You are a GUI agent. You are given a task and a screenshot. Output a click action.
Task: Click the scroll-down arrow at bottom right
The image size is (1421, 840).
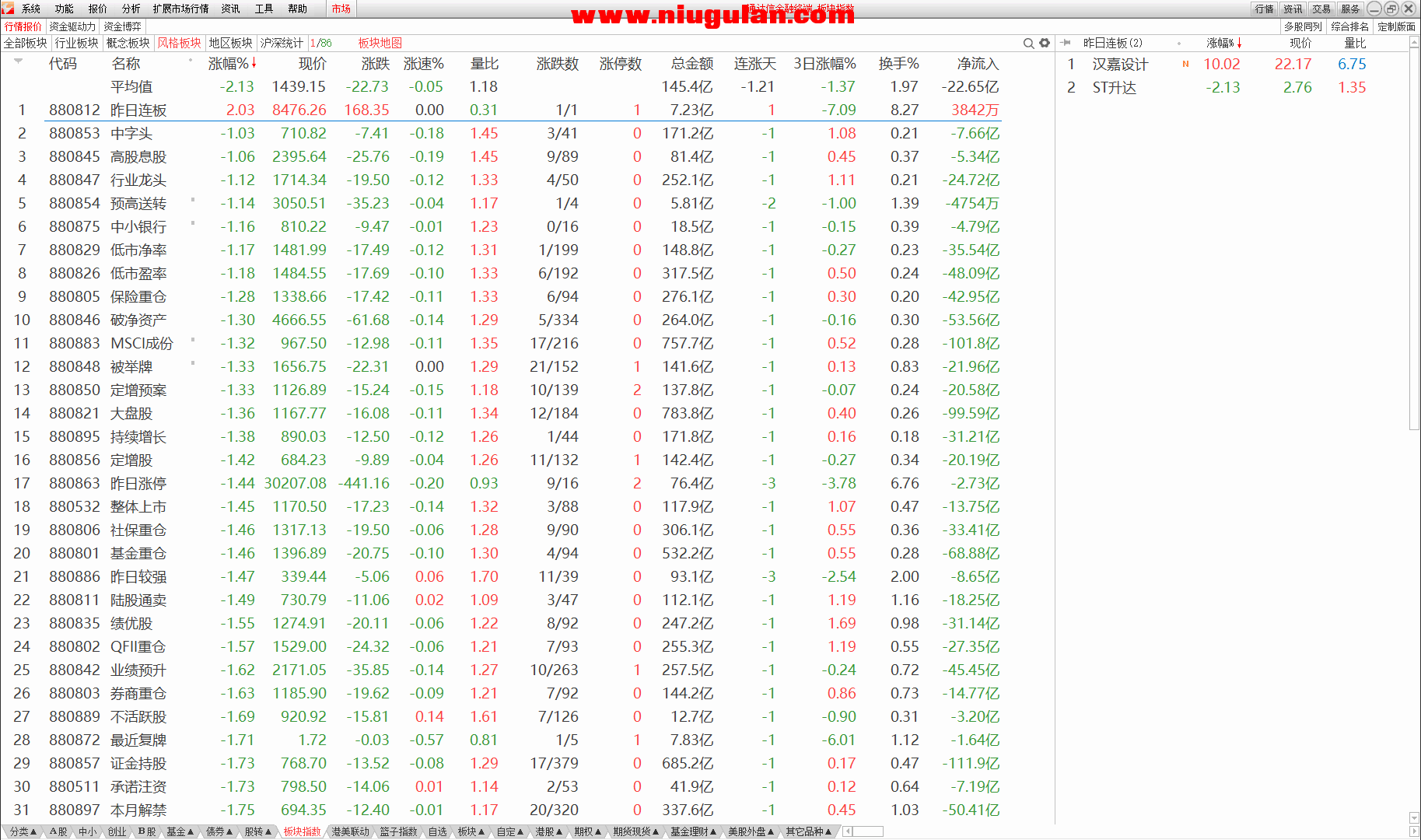[x=1414, y=817]
